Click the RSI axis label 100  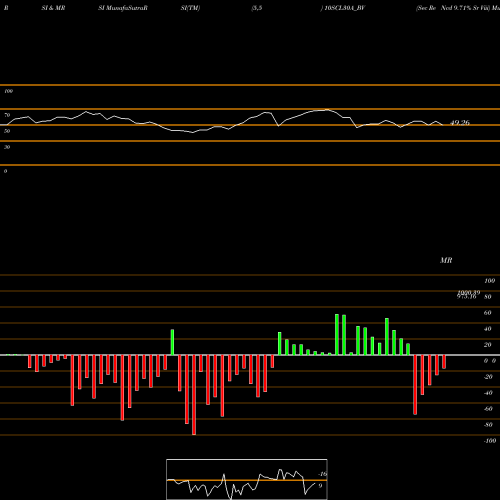click(x=8, y=91)
